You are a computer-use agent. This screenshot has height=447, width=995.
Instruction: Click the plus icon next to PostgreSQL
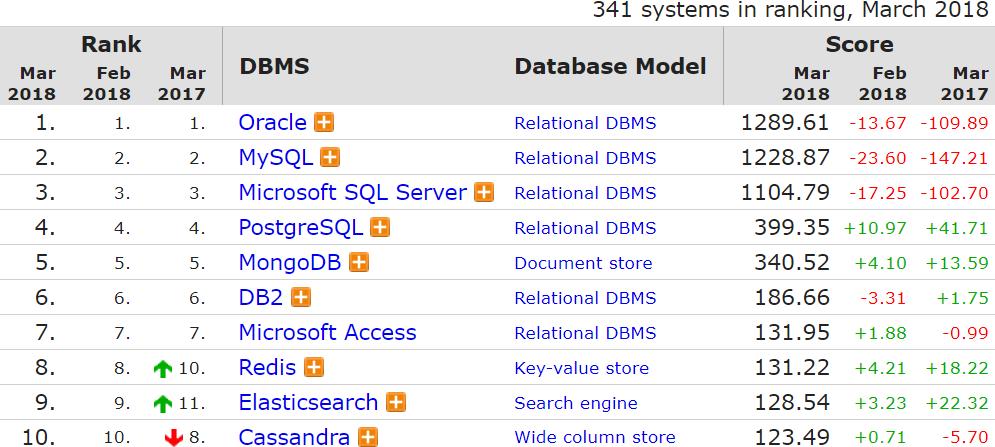(x=380, y=227)
